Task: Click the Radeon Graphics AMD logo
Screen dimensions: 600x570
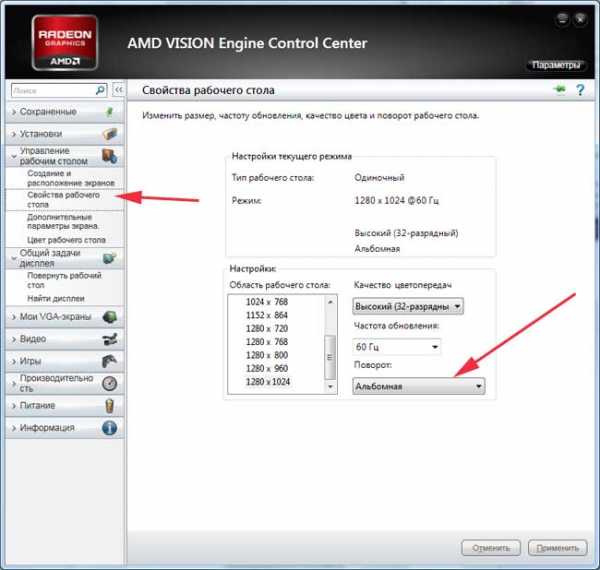Action: tap(65, 43)
